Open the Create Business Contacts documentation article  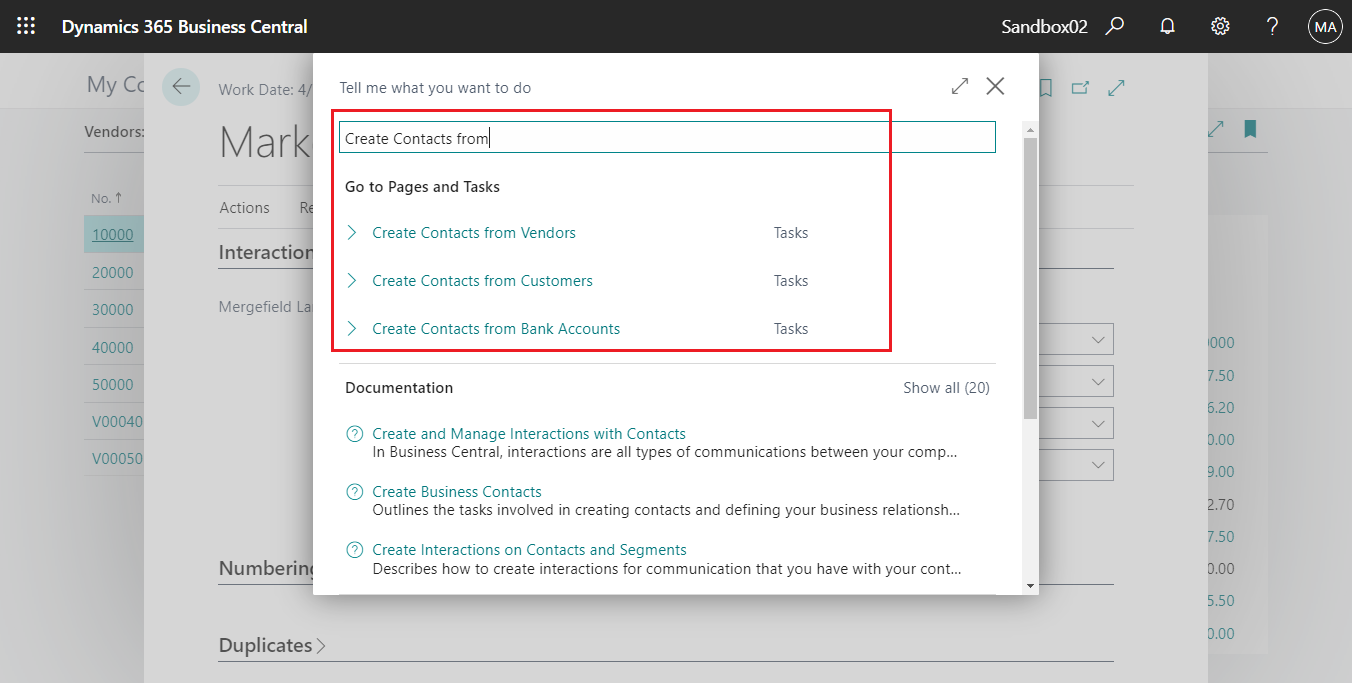457,491
